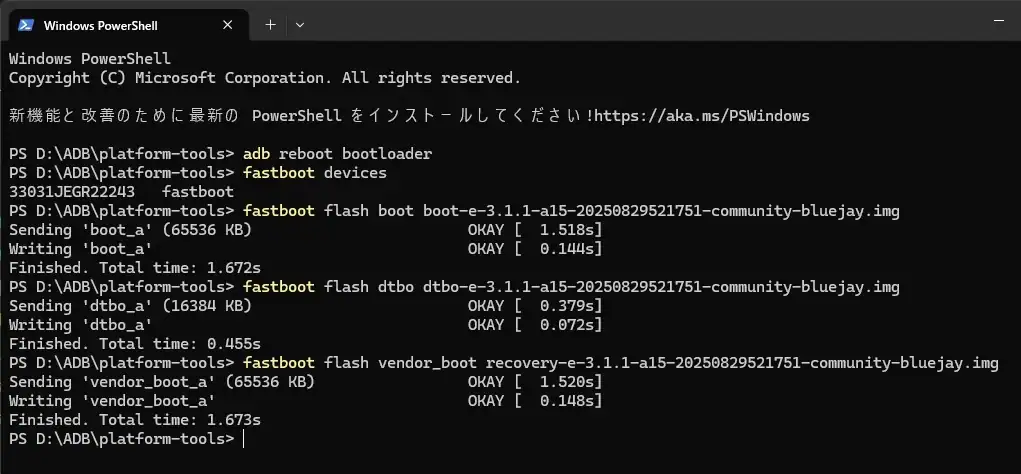Click the recovery-e-3.1.1 image filename
The image size is (1021, 474).
coord(741,363)
